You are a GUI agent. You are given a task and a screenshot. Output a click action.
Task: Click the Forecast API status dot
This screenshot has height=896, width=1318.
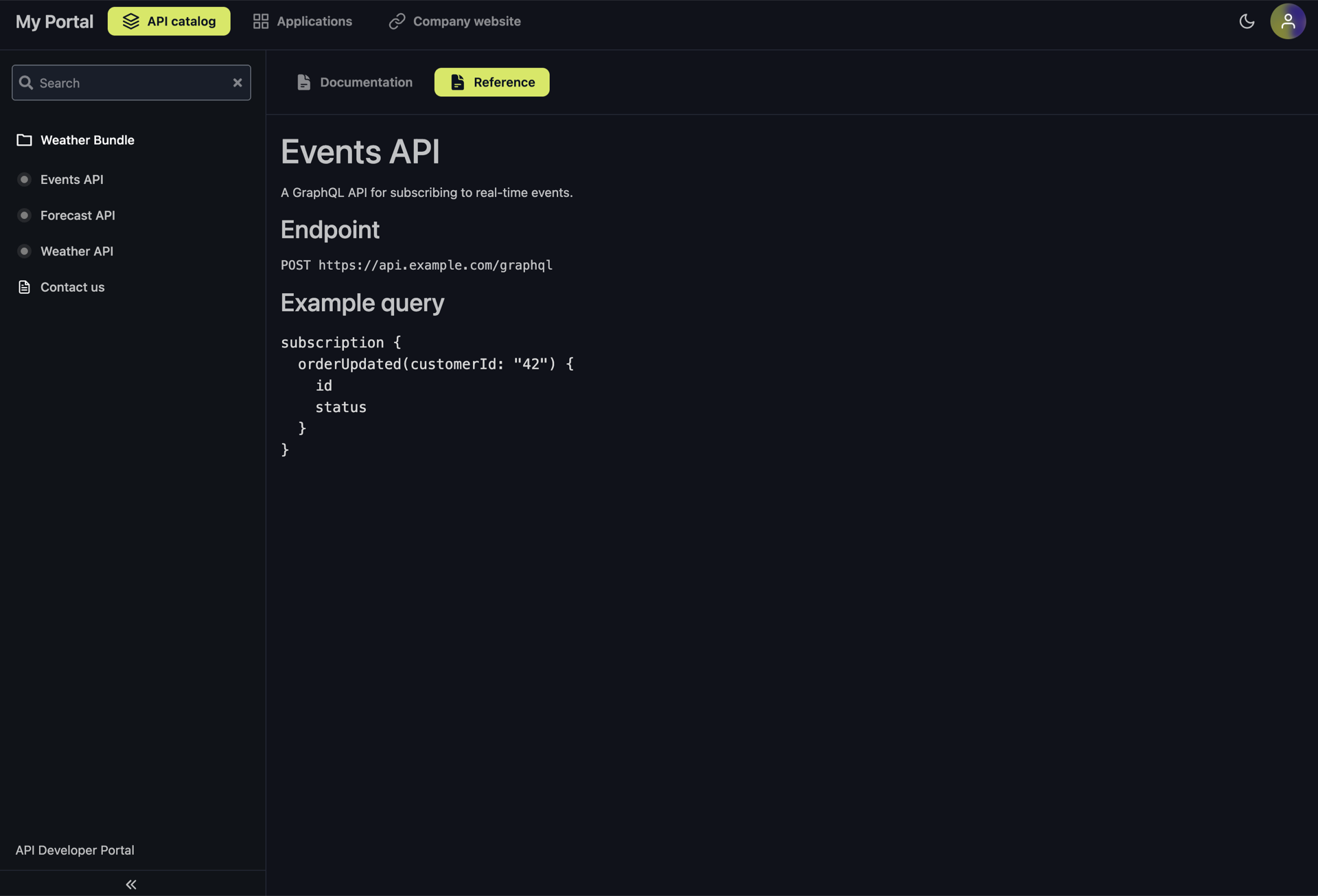tap(24, 215)
